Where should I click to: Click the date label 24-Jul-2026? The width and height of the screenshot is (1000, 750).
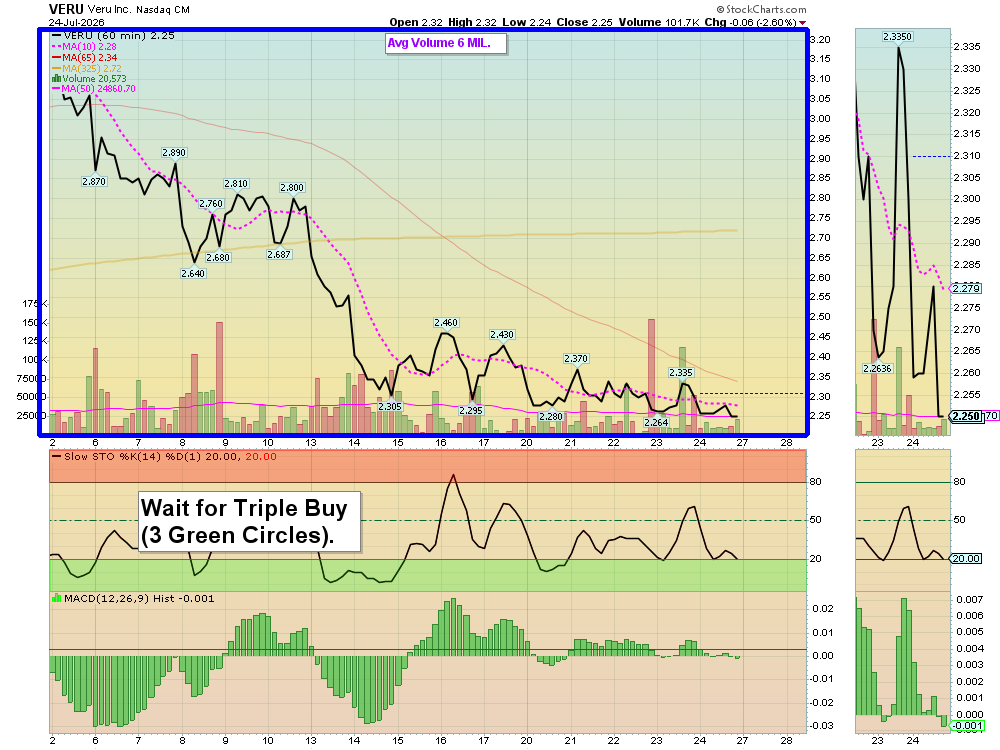77,22
